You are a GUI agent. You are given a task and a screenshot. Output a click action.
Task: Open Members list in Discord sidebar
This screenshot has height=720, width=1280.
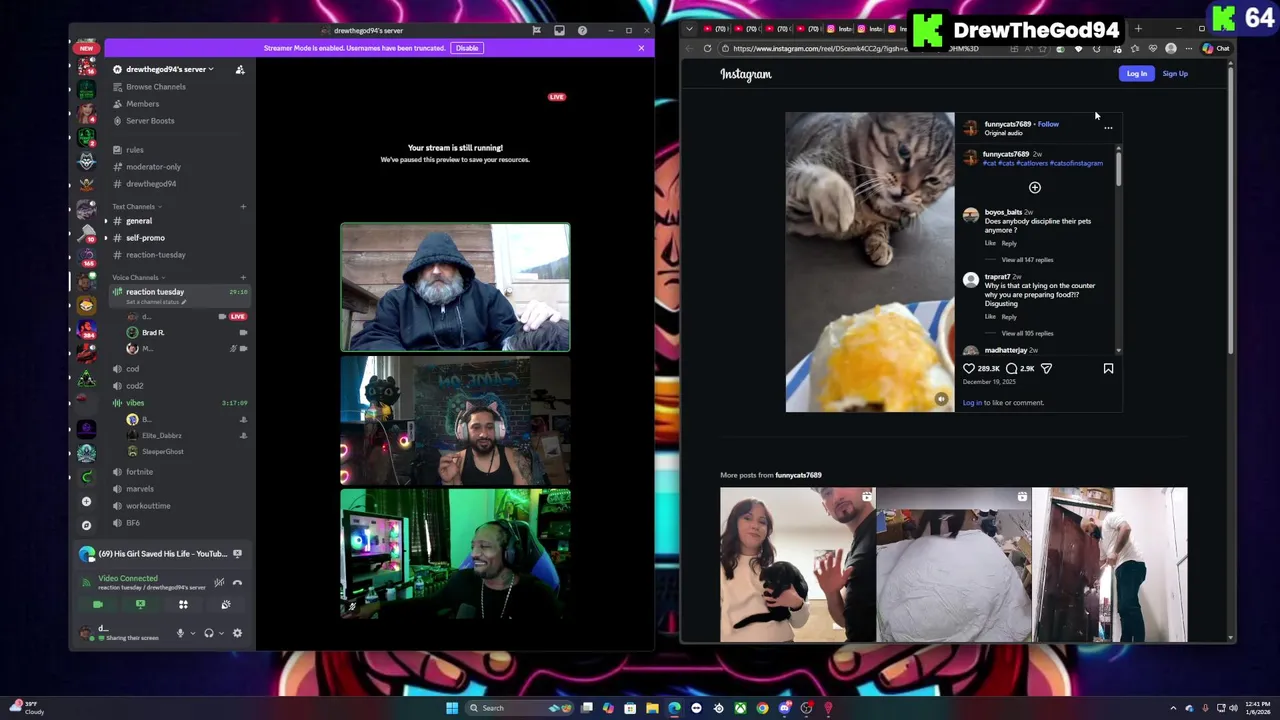click(x=142, y=104)
